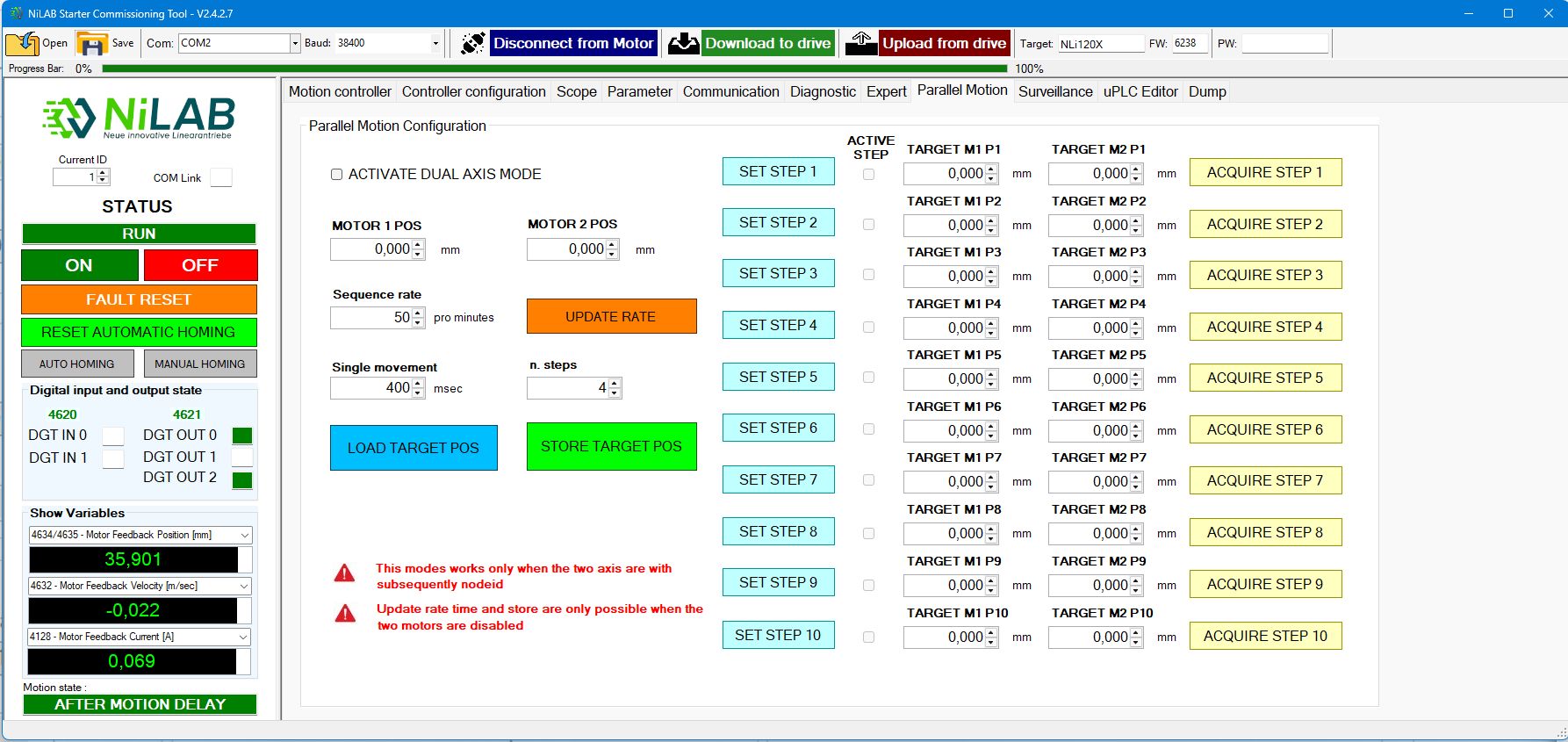Tick the Active Step checkbox for step 1
Image resolution: width=1568 pixels, height=742 pixels.
(x=868, y=174)
